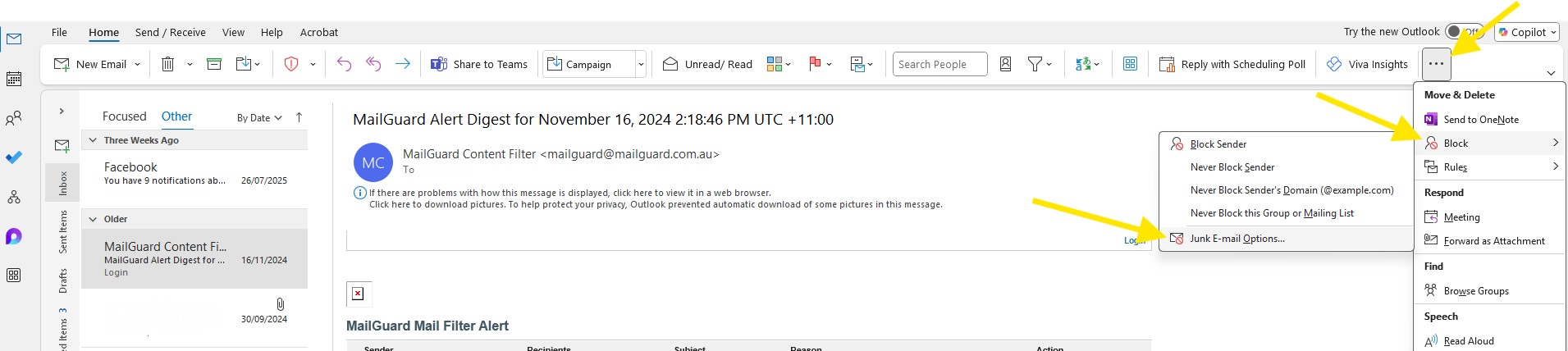Screen dimensions: 1568x351
Task: Click the Report shield icon
Action: [291, 64]
